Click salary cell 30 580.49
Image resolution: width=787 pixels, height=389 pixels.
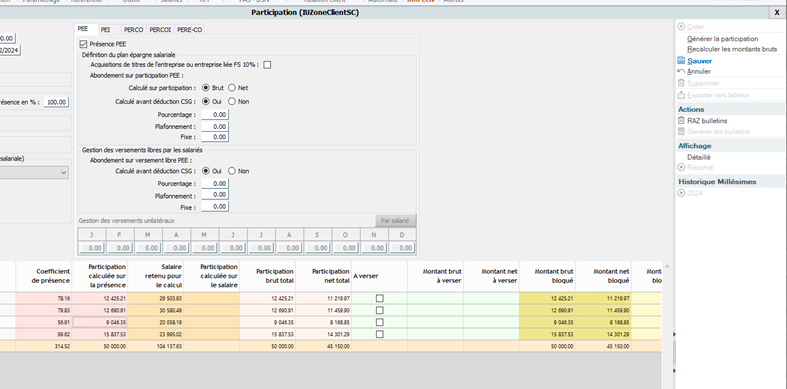click(156, 310)
